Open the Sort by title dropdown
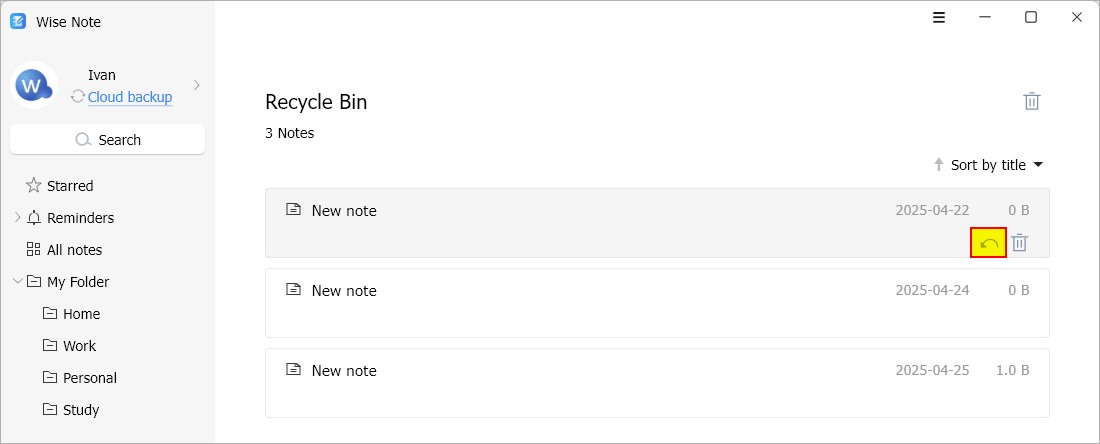This screenshot has height=444, width=1100. 997,165
